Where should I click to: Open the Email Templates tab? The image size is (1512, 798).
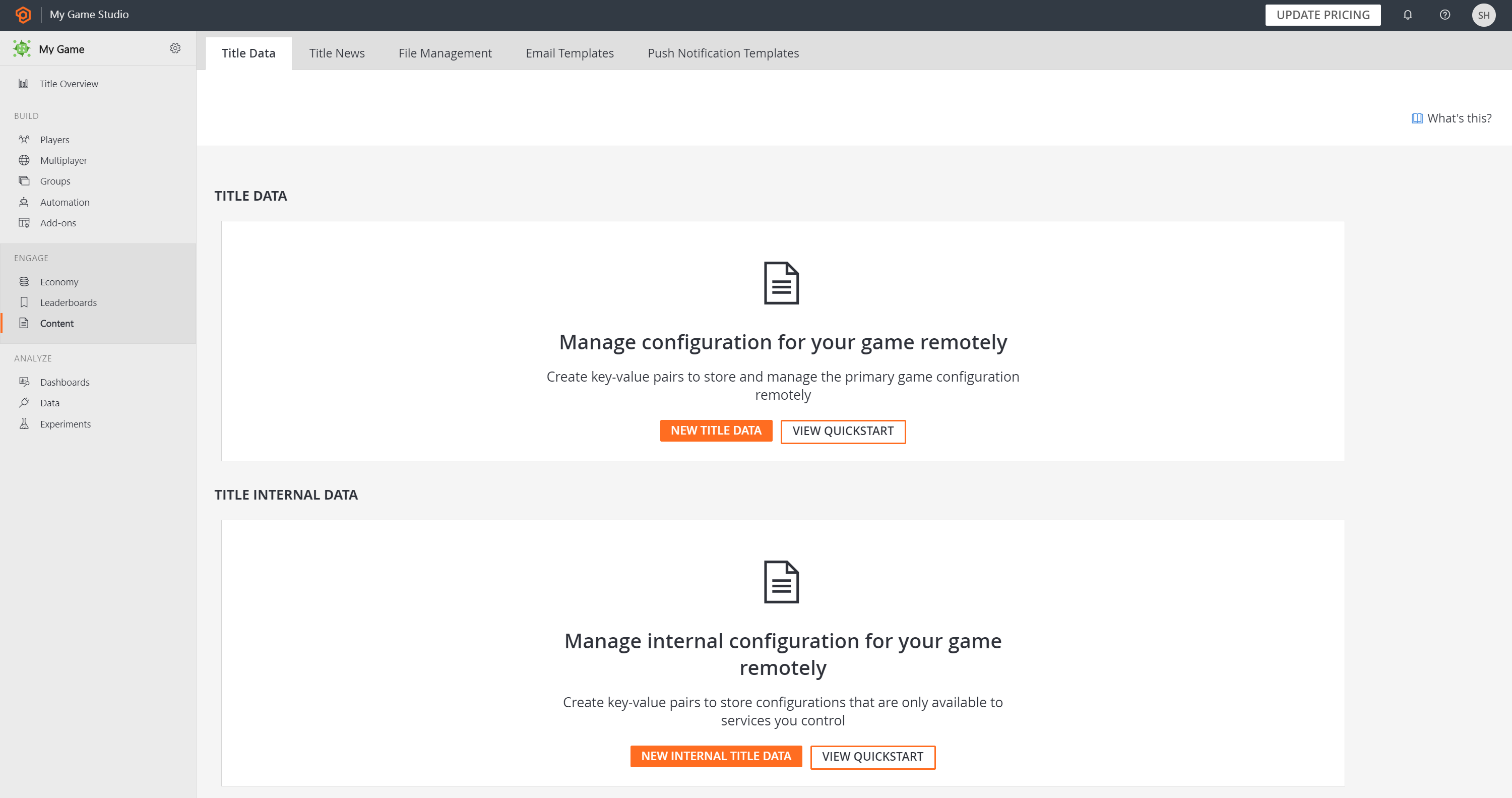570,53
